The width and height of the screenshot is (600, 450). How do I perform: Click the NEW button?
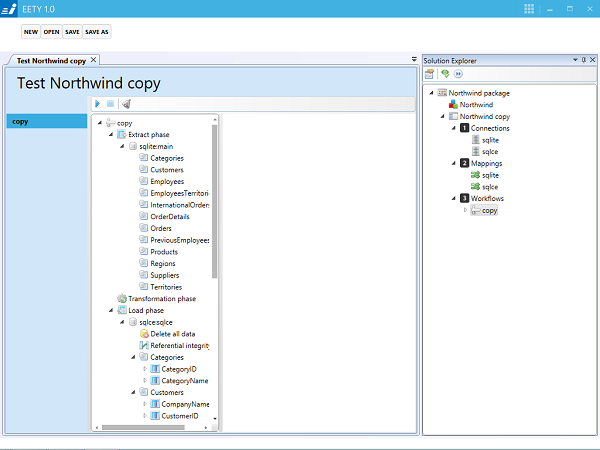(x=31, y=32)
